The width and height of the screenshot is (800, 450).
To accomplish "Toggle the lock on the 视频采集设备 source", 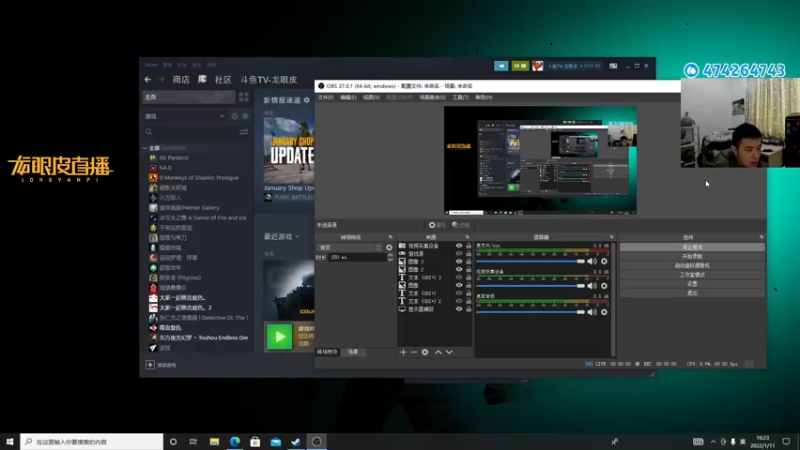I will coord(468,246).
